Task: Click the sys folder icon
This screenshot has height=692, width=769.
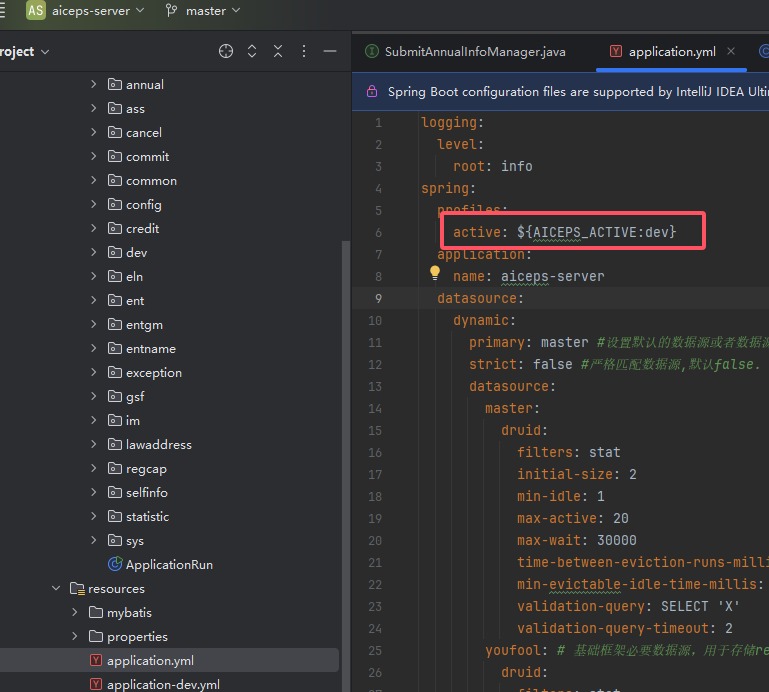Action: pos(115,540)
